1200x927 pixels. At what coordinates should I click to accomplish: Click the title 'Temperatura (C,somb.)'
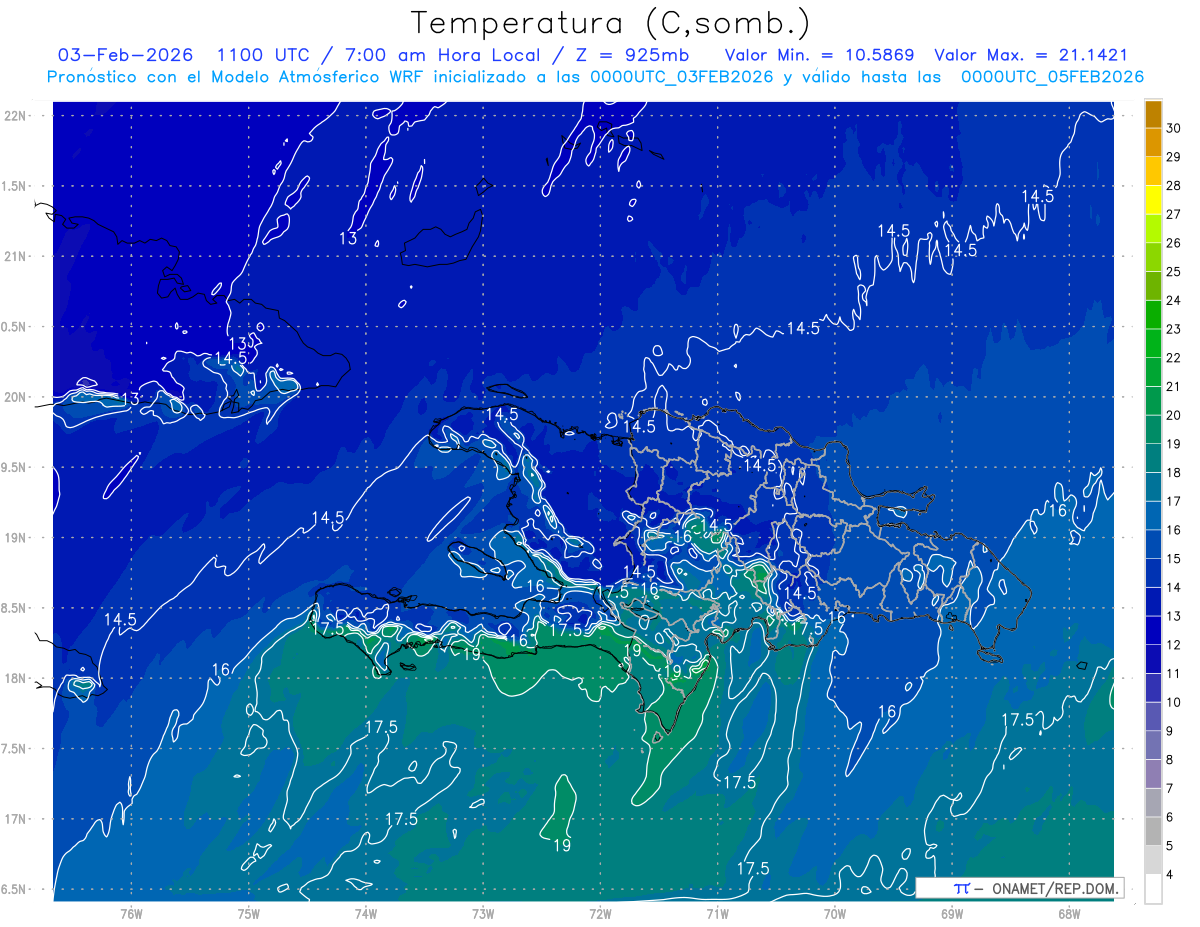pos(610,23)
